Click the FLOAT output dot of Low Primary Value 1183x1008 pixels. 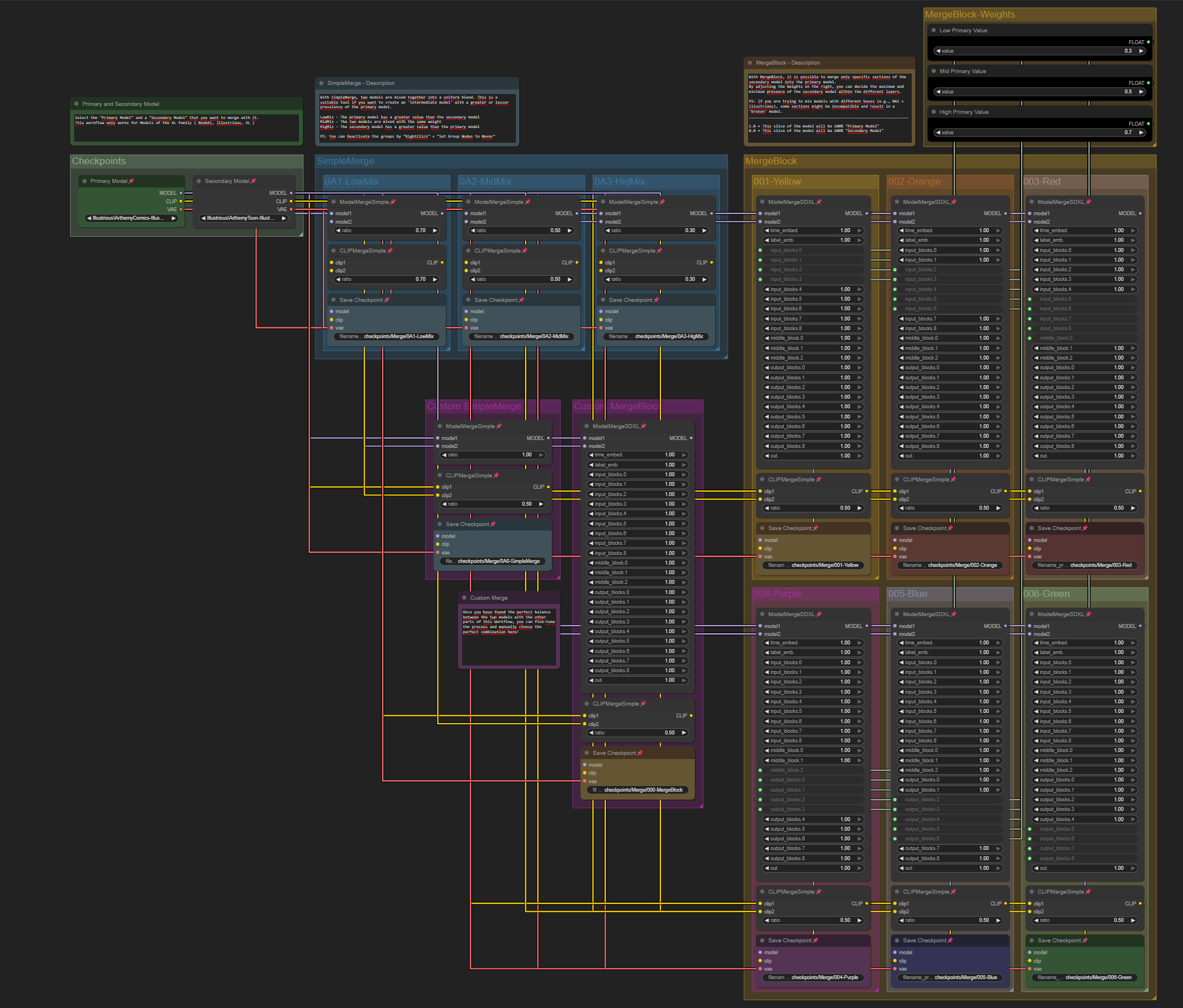[x=1148, y=42]
